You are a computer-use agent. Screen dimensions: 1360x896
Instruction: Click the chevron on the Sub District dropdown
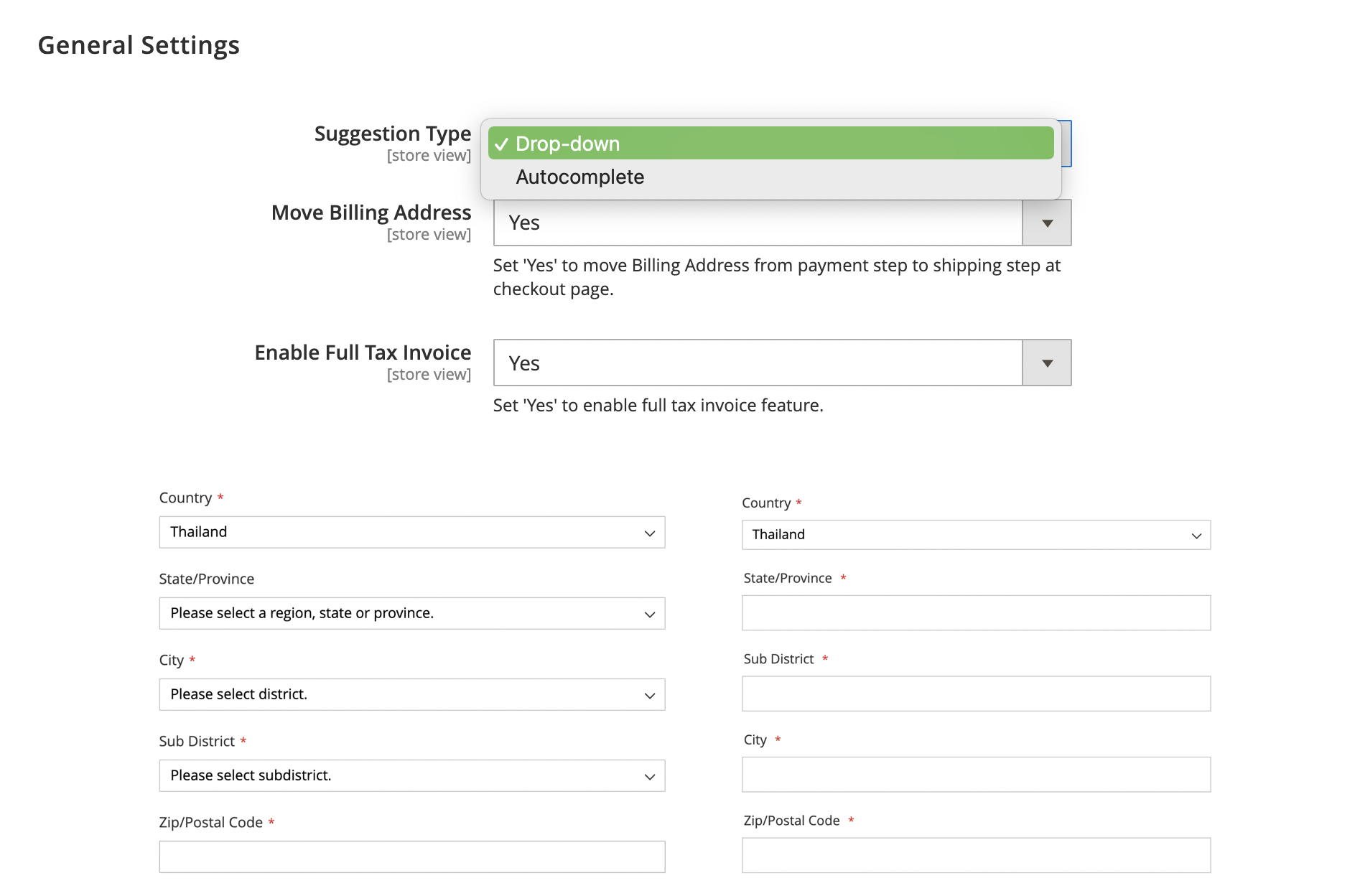648,775
